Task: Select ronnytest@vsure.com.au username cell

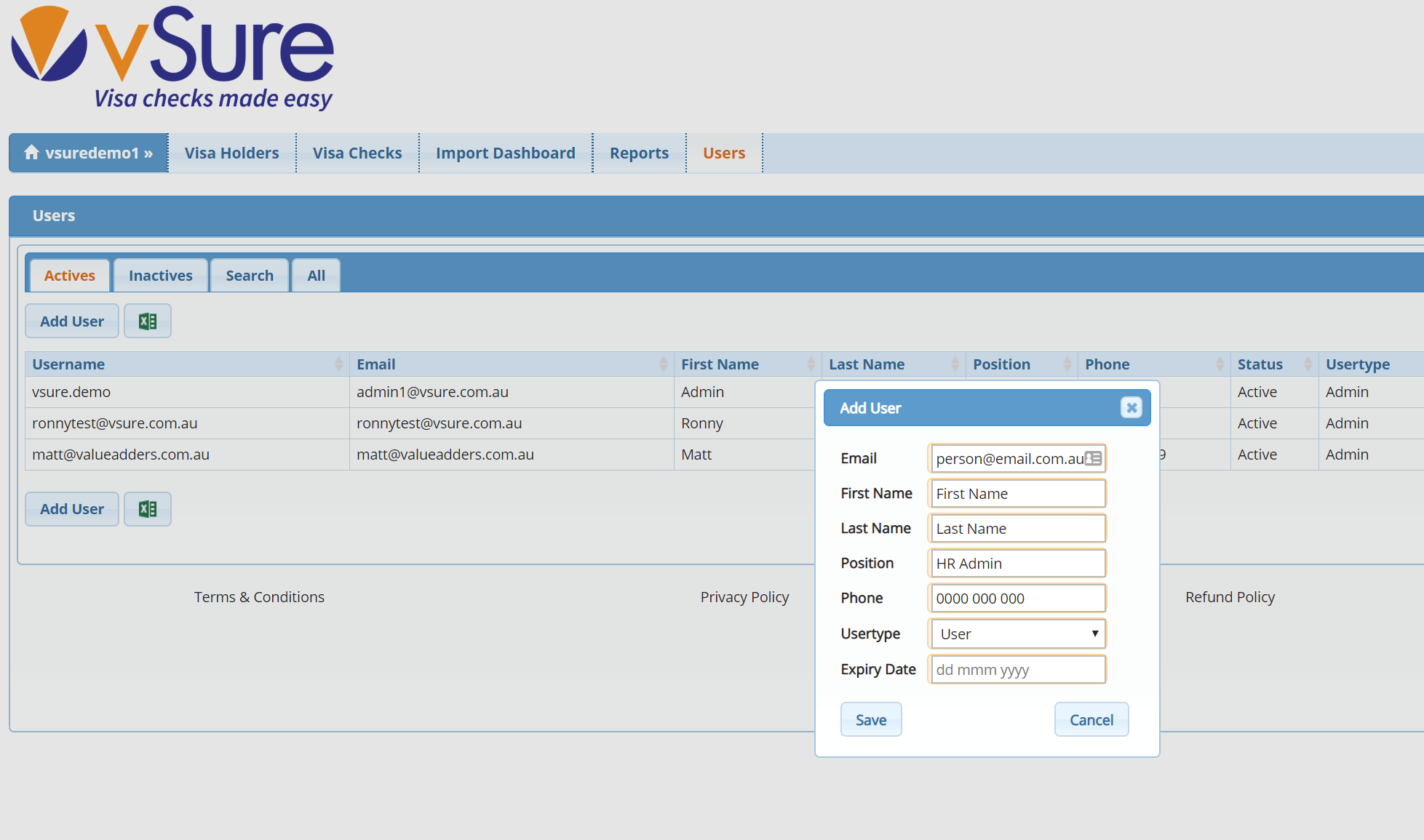Action: coord(187,423)
